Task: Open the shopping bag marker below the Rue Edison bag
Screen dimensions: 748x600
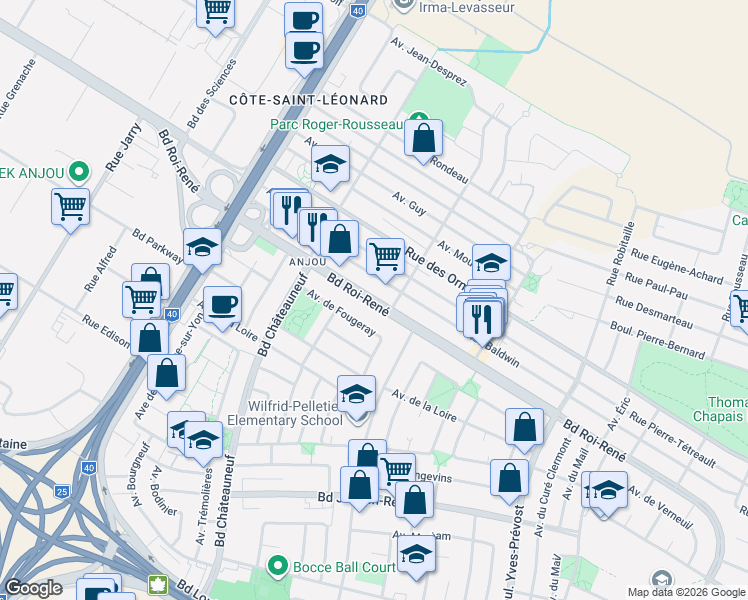Action: point(166,374)
